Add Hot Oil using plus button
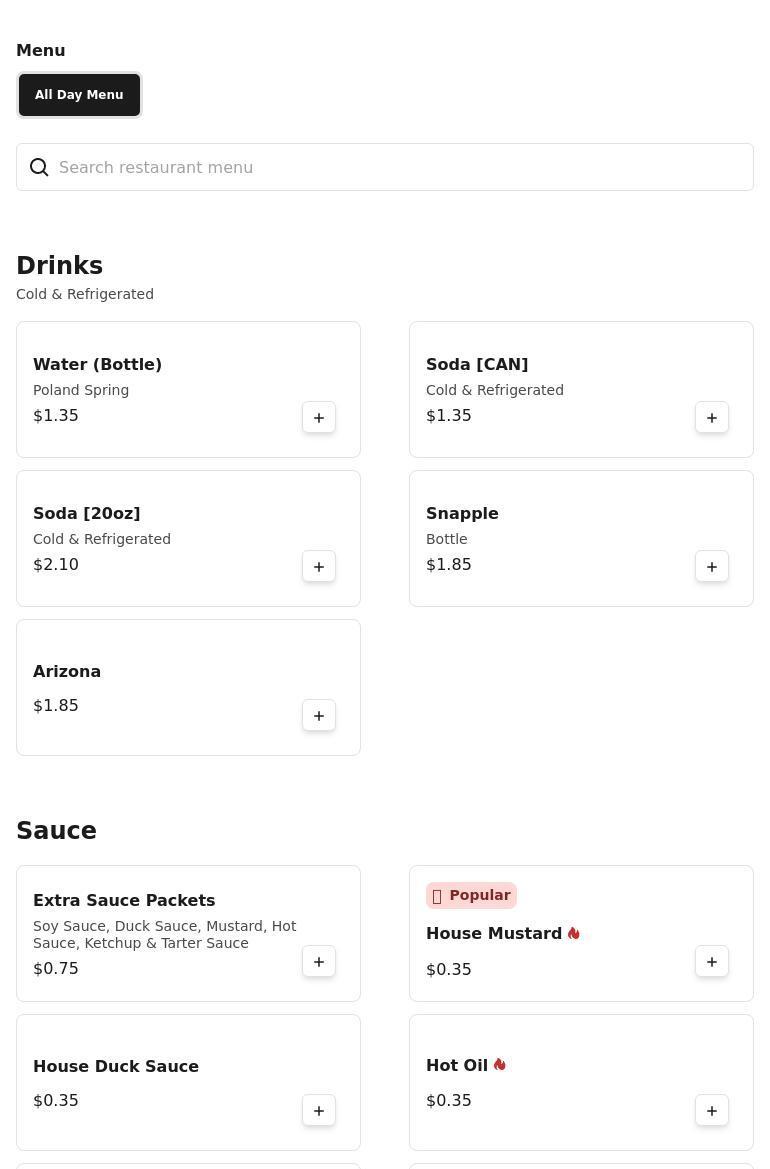The width and height of the screenshot is (770, 1169). [711, 1111]
